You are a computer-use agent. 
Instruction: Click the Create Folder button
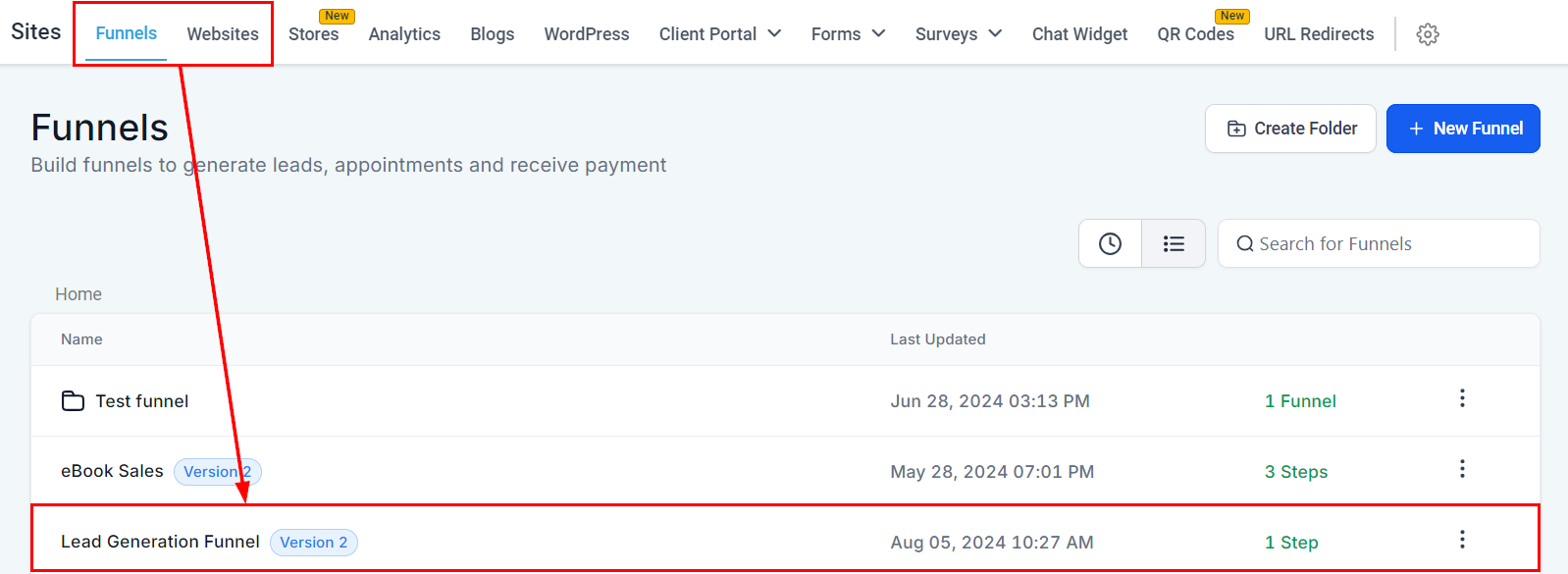point(1292,129)
